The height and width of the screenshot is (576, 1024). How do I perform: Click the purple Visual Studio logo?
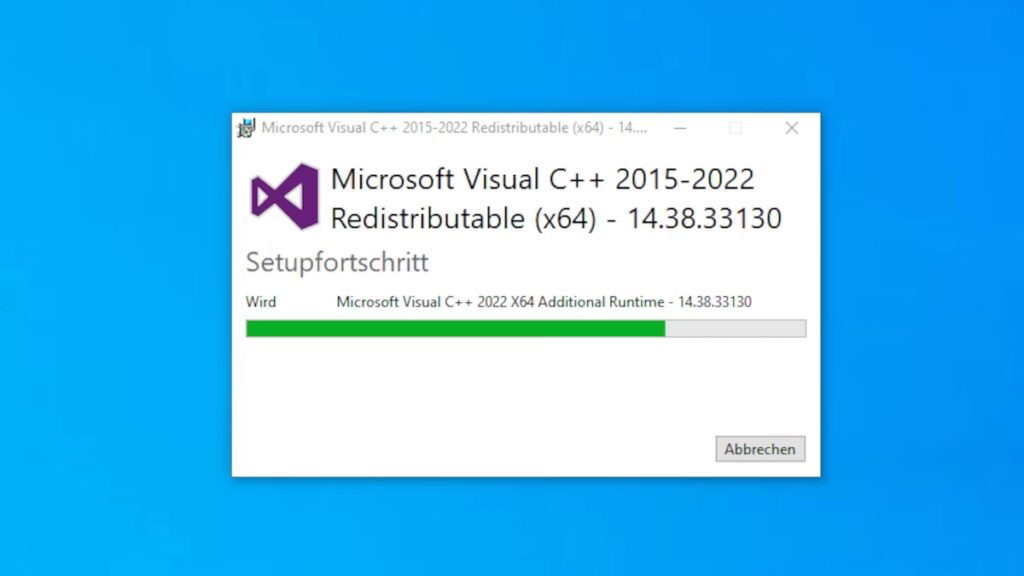[x=285, y=197]
